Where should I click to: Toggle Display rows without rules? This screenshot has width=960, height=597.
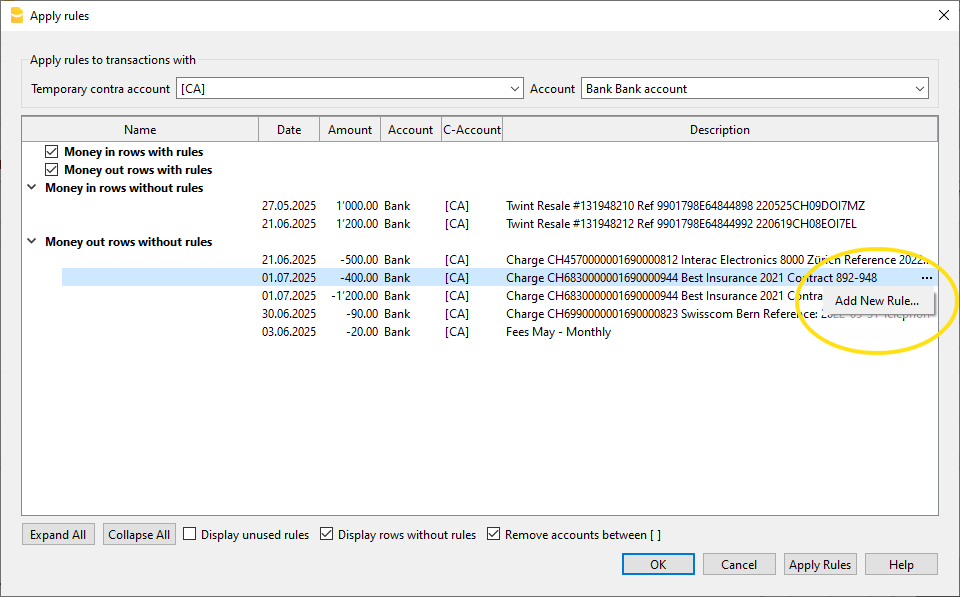click(x=326, y=535)
